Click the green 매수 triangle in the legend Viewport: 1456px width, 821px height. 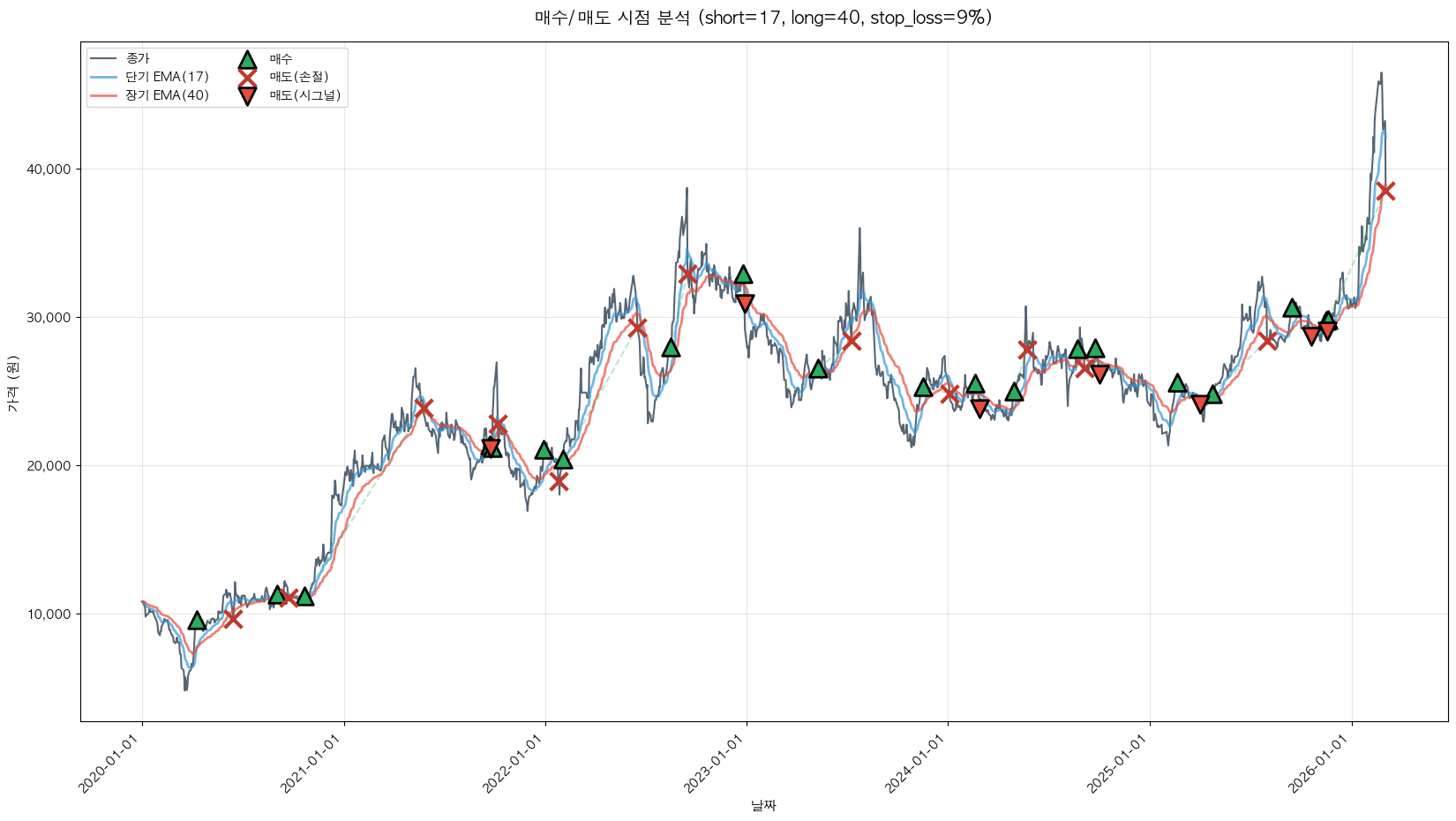[x=247, y=59]
